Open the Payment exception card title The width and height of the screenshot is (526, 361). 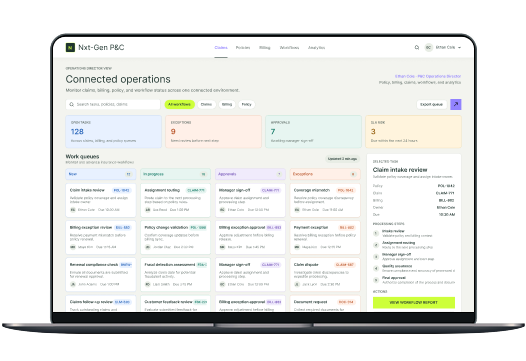point(311,227)
